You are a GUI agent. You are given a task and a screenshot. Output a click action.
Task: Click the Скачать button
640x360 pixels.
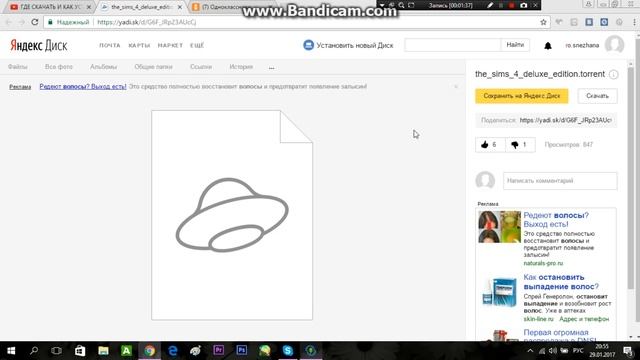[597, 96]
